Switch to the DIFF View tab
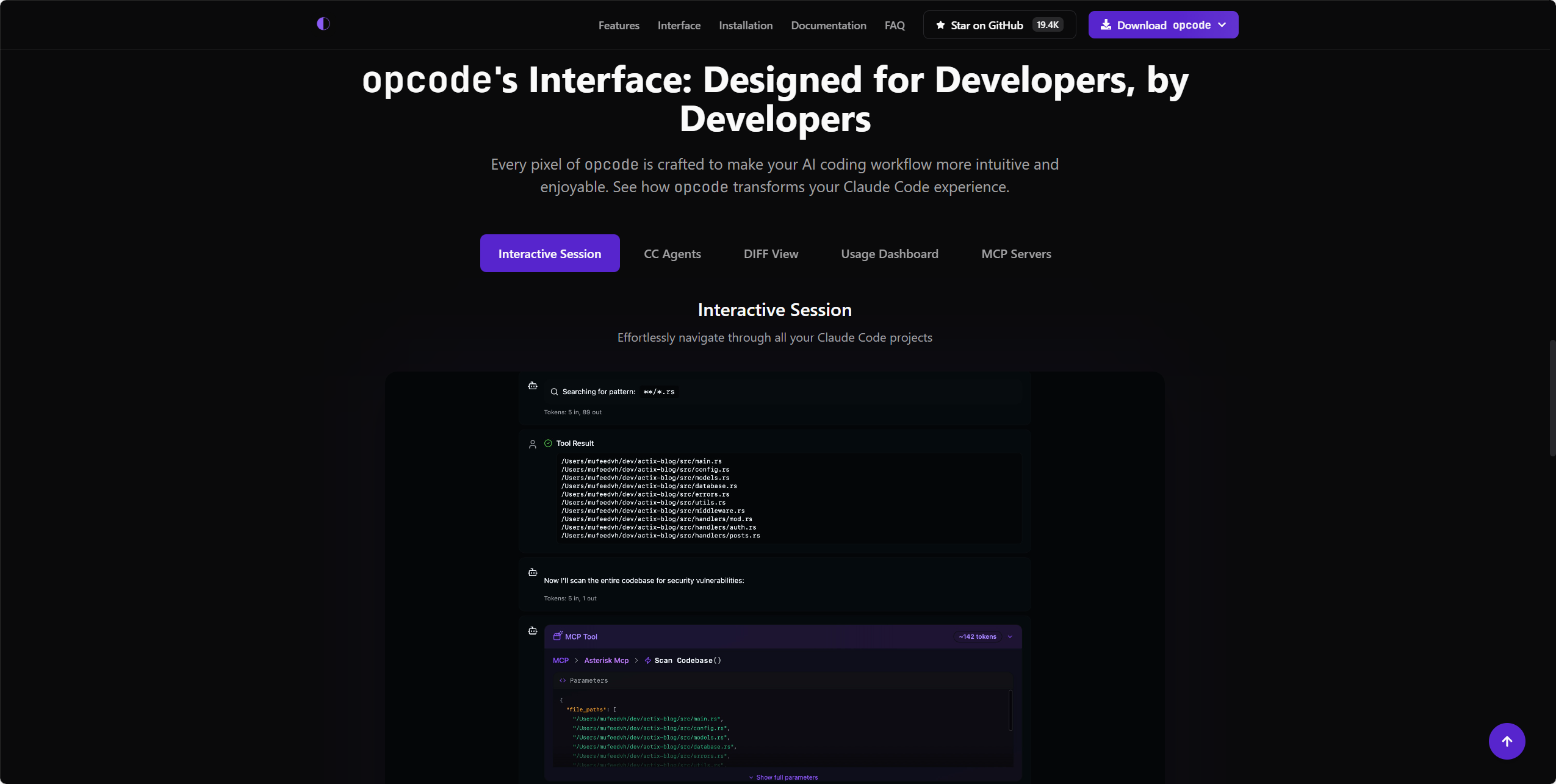 pos(771,253)
